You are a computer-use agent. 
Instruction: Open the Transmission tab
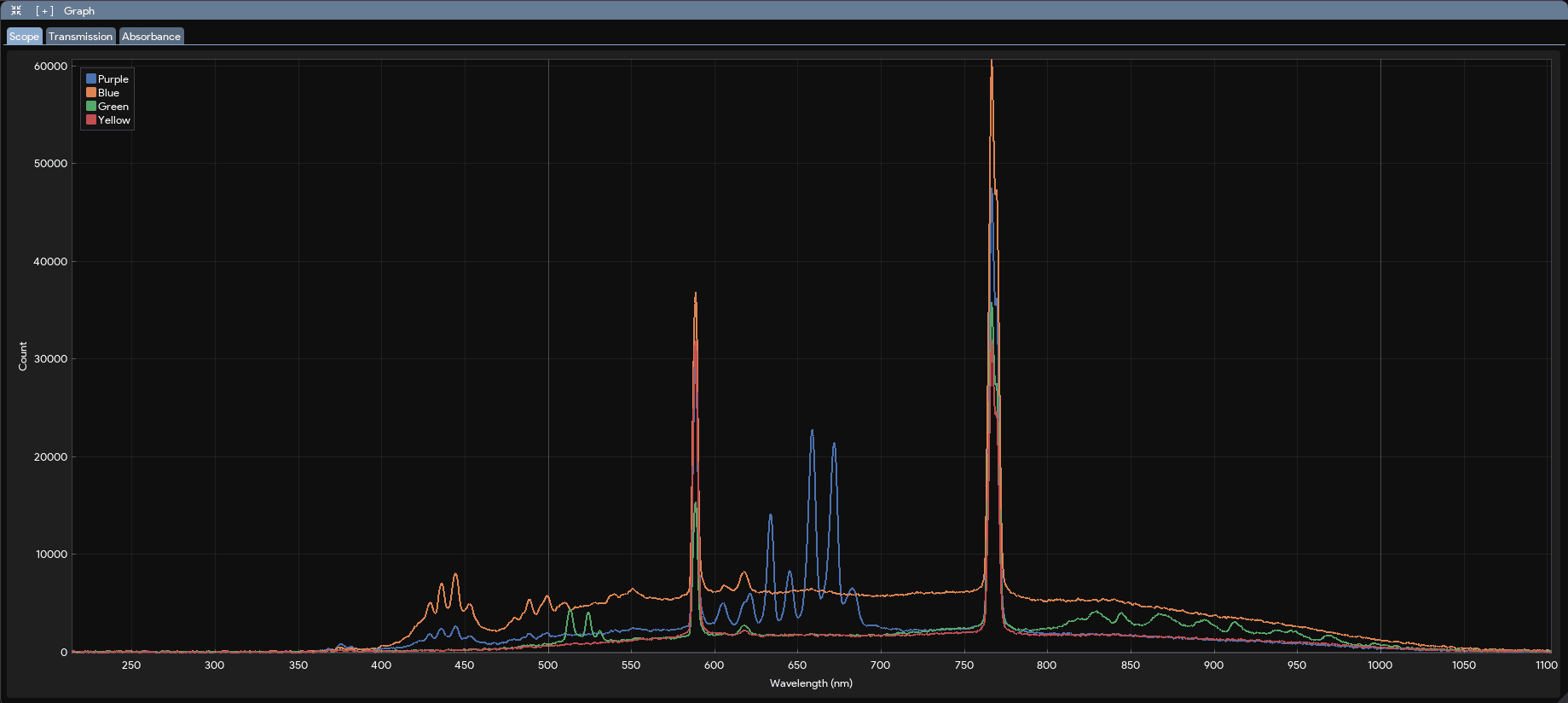pyautogui.click(x=80, y=36)
